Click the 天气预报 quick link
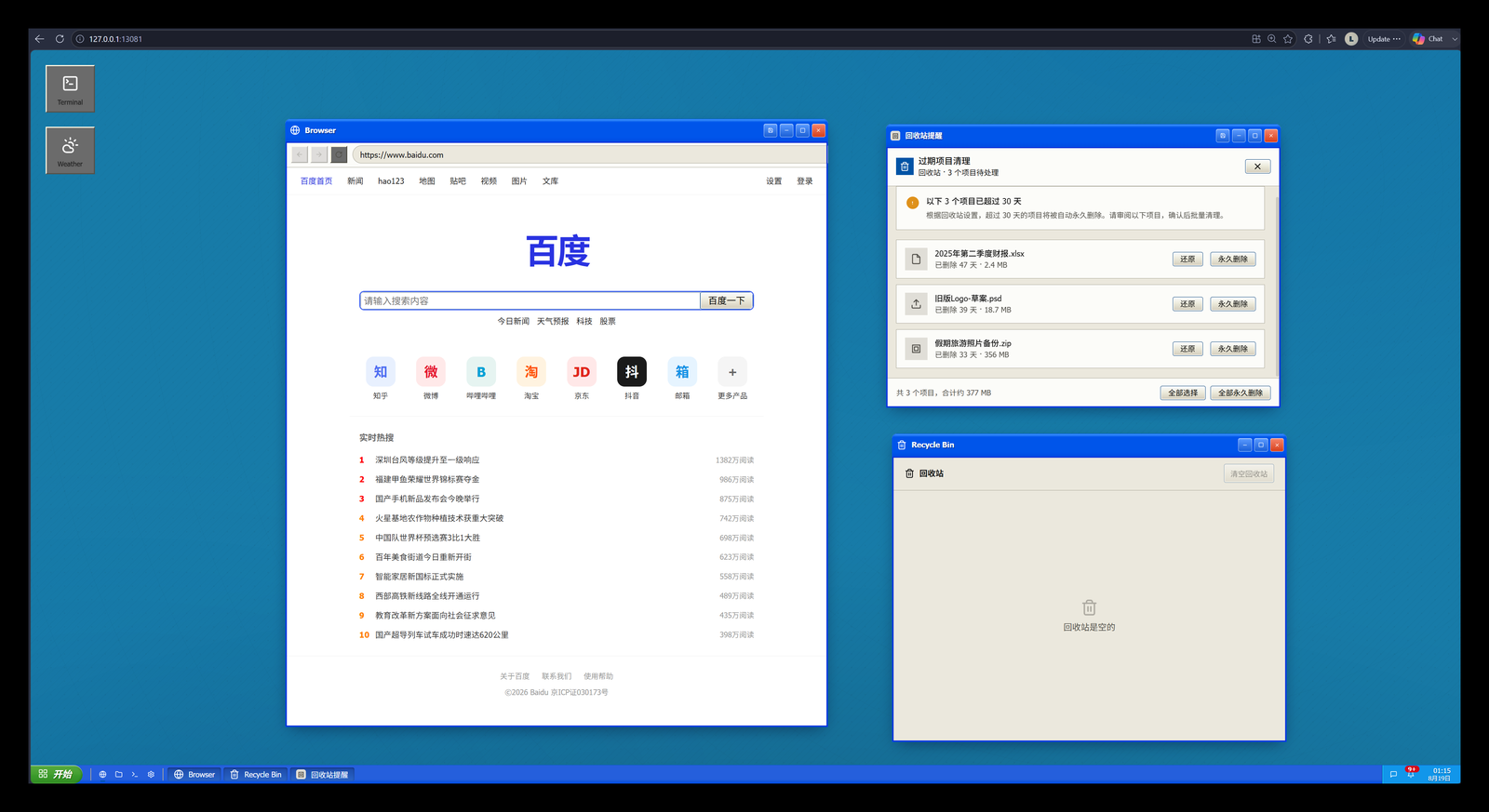The width and height of the screenshot is (1489, 812). pos(553,322)
